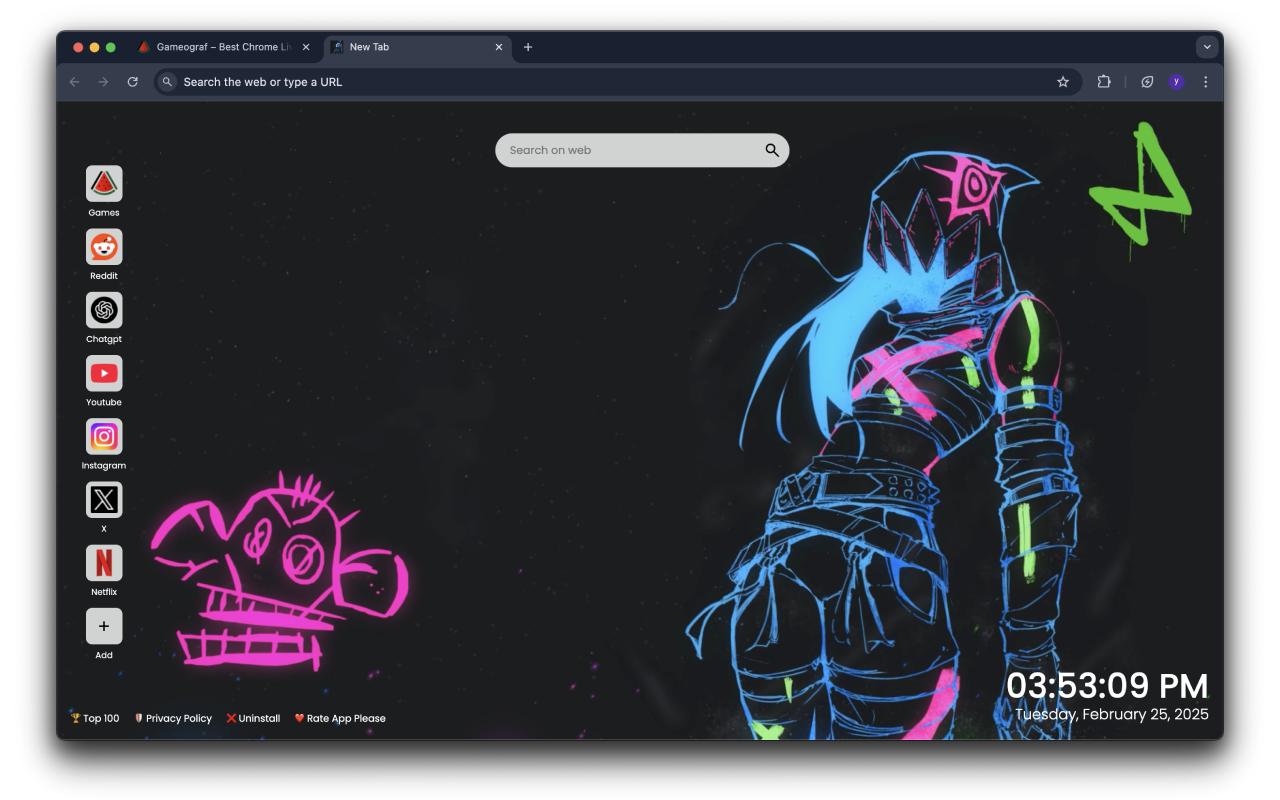Open a new tab with the plus button
Screen dimensions: 1280x800
tap(528, 47)
